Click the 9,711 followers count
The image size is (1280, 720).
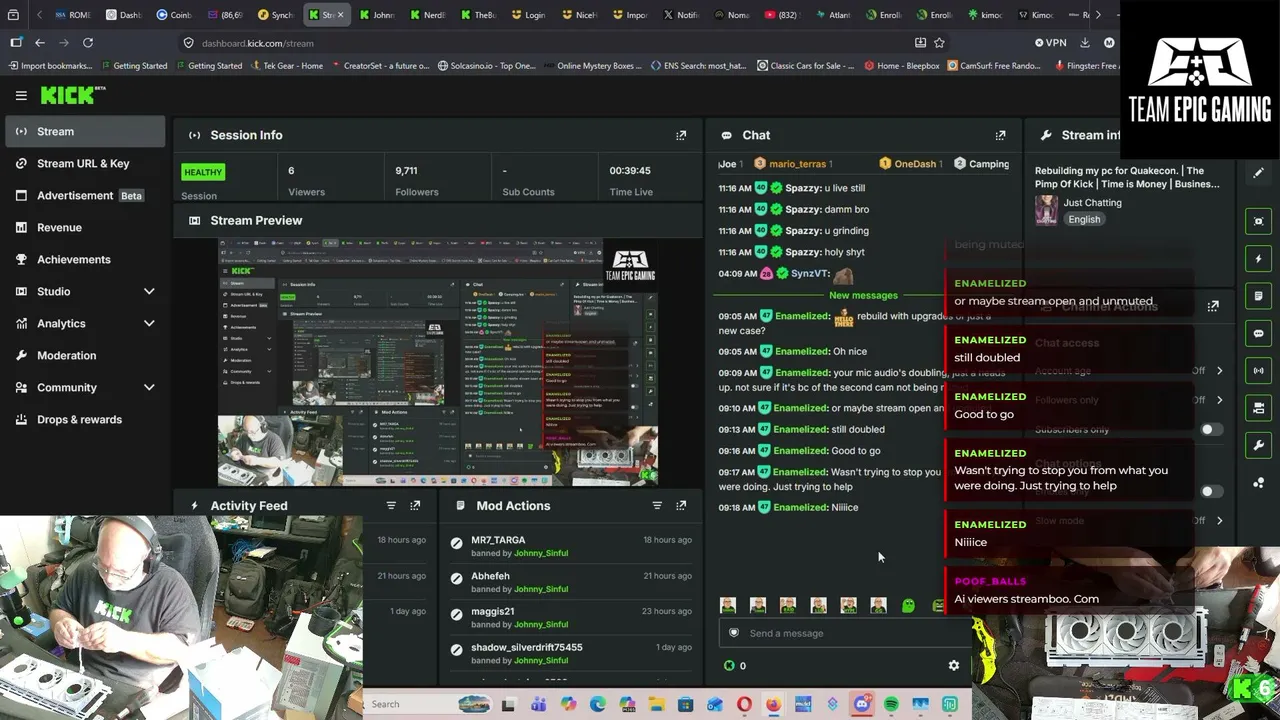pos(406,171)
